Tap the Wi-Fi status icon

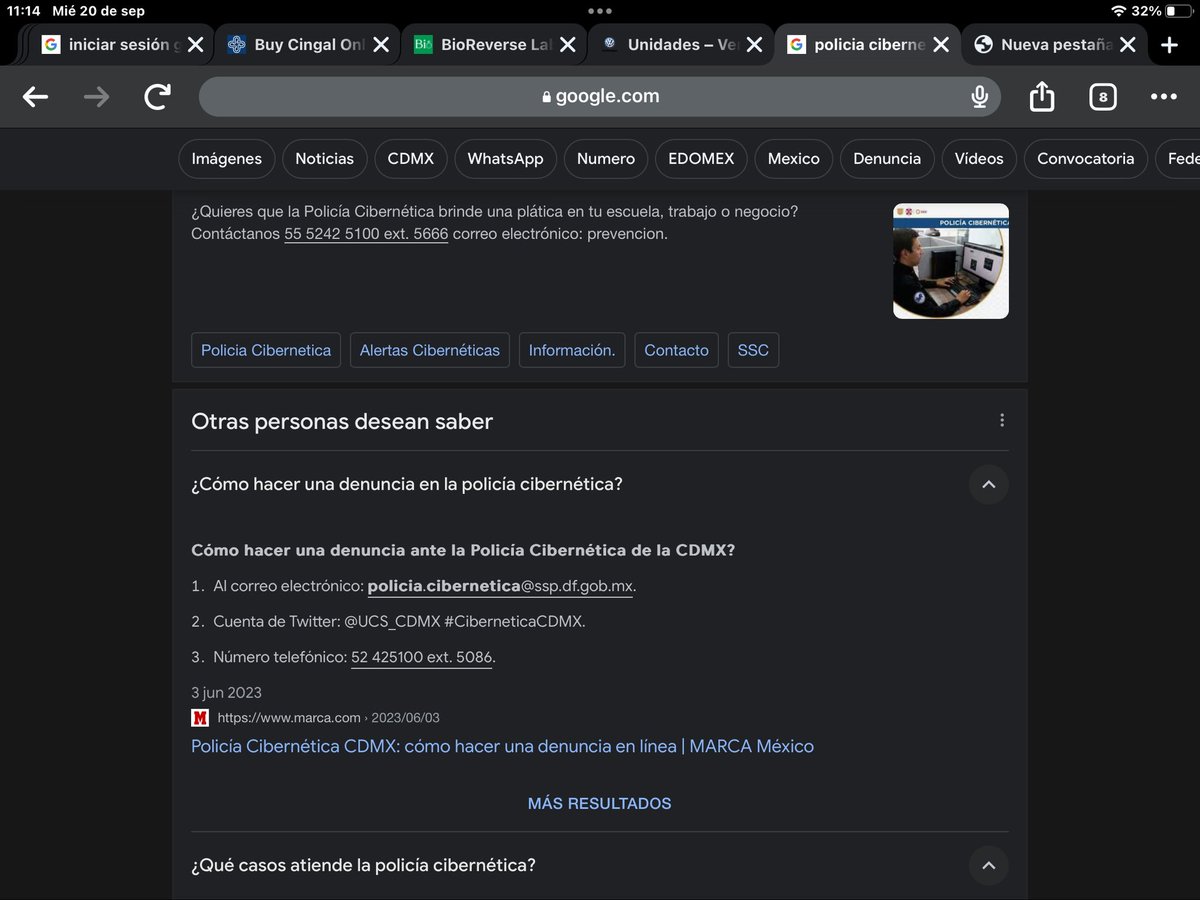(x=1118, y=11)
